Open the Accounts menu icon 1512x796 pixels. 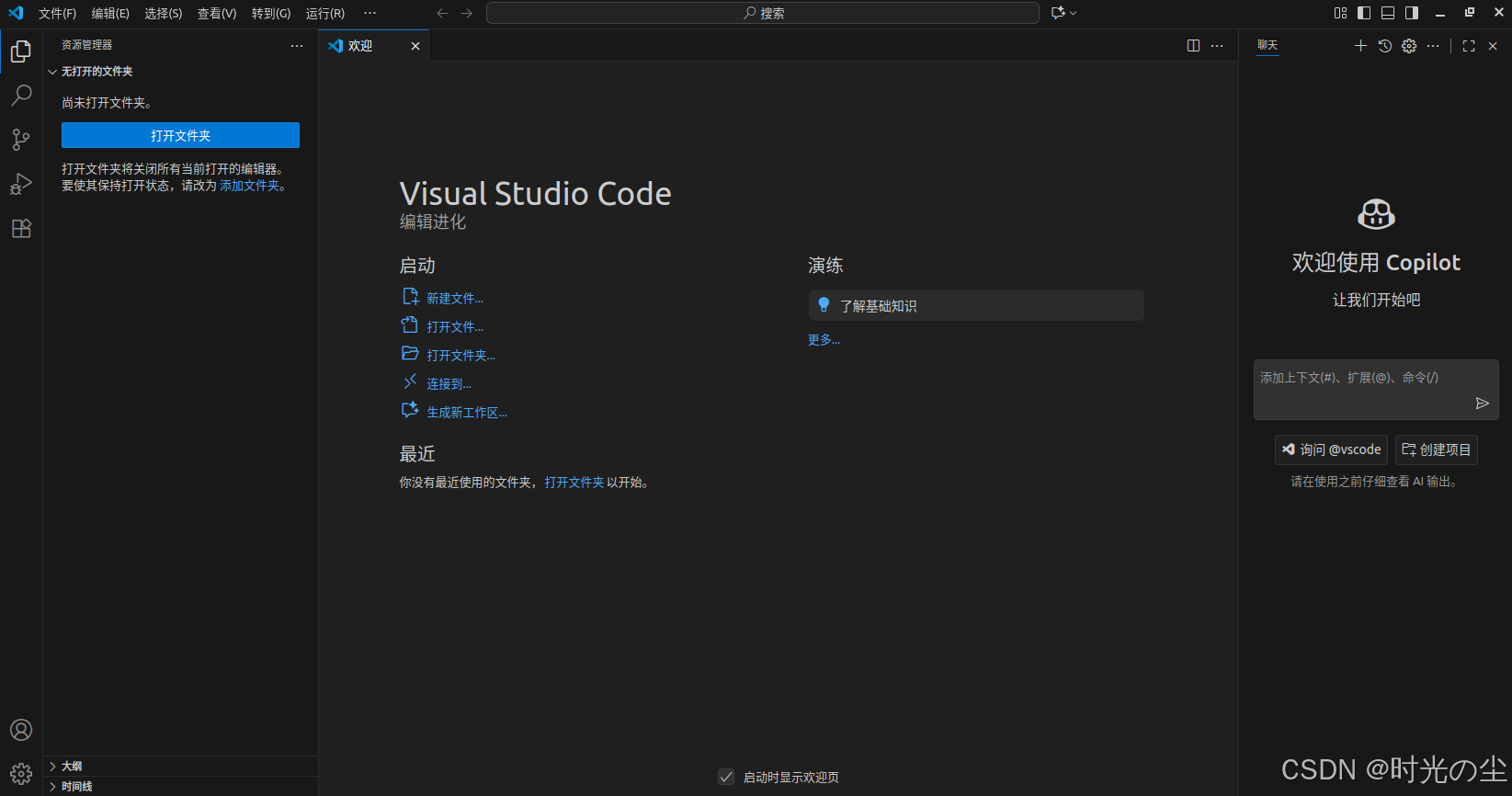[21, 730]
